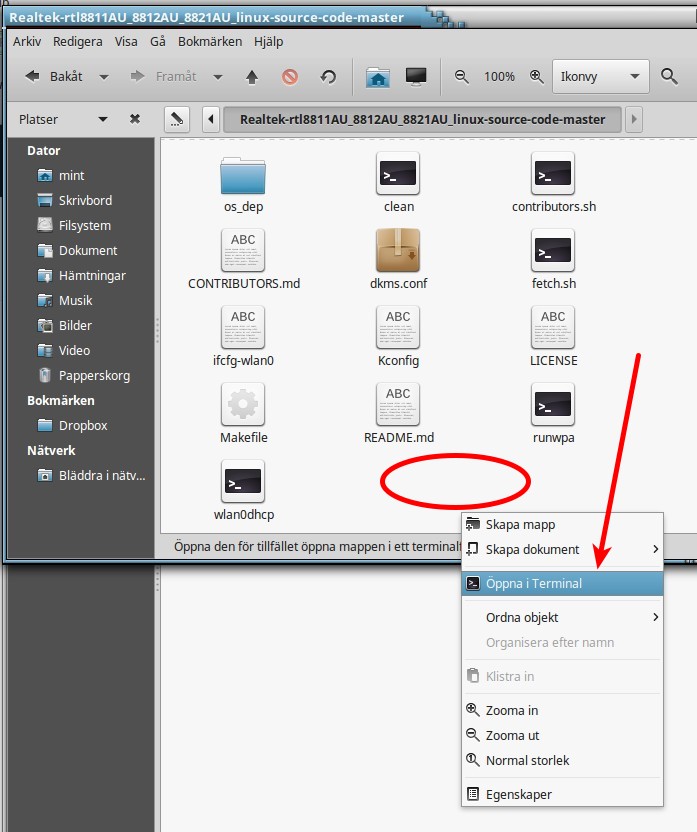Click the Up directory arrow icon
The width and height of the screenshot is (697, 832).
(x=252, y=77)
